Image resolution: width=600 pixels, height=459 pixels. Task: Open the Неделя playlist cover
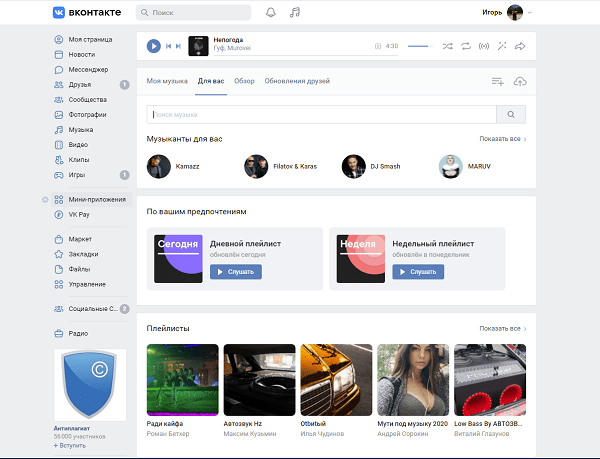coord(361,259)
